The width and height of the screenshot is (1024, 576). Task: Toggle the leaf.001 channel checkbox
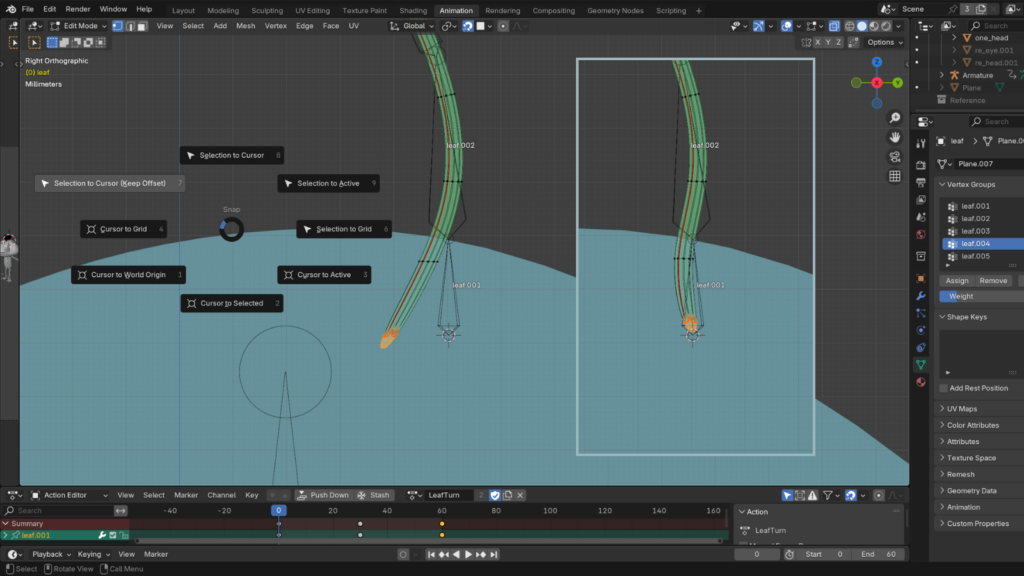113,536
